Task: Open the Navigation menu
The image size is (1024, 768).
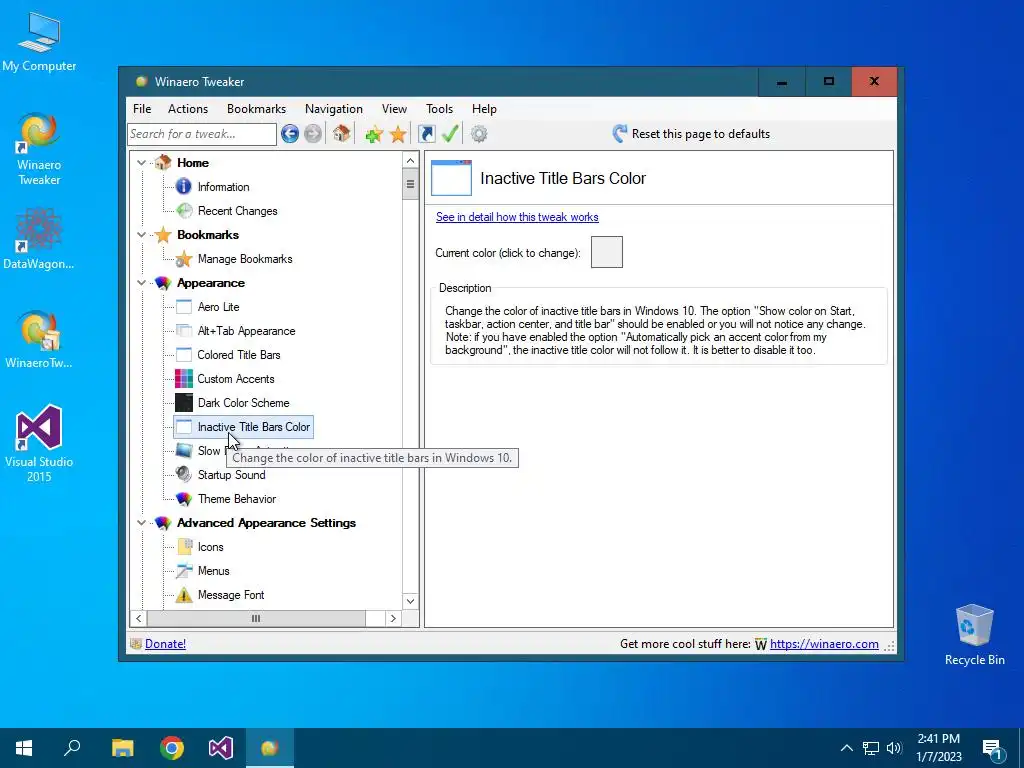Action: [x=334, y=109]
